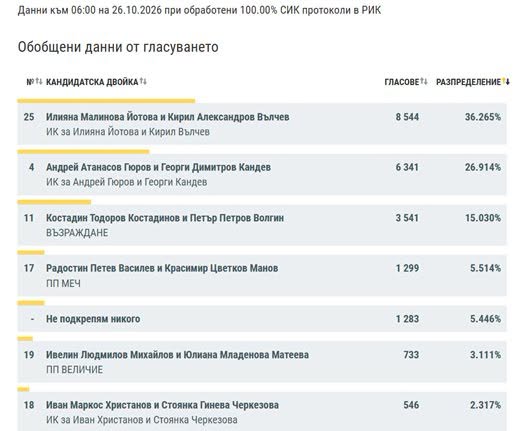Image resolution: width=513 pixels, height=431 pixels.
Task: Click yellow progress bar above candidate 25
Action: click(x=106, y=101)
